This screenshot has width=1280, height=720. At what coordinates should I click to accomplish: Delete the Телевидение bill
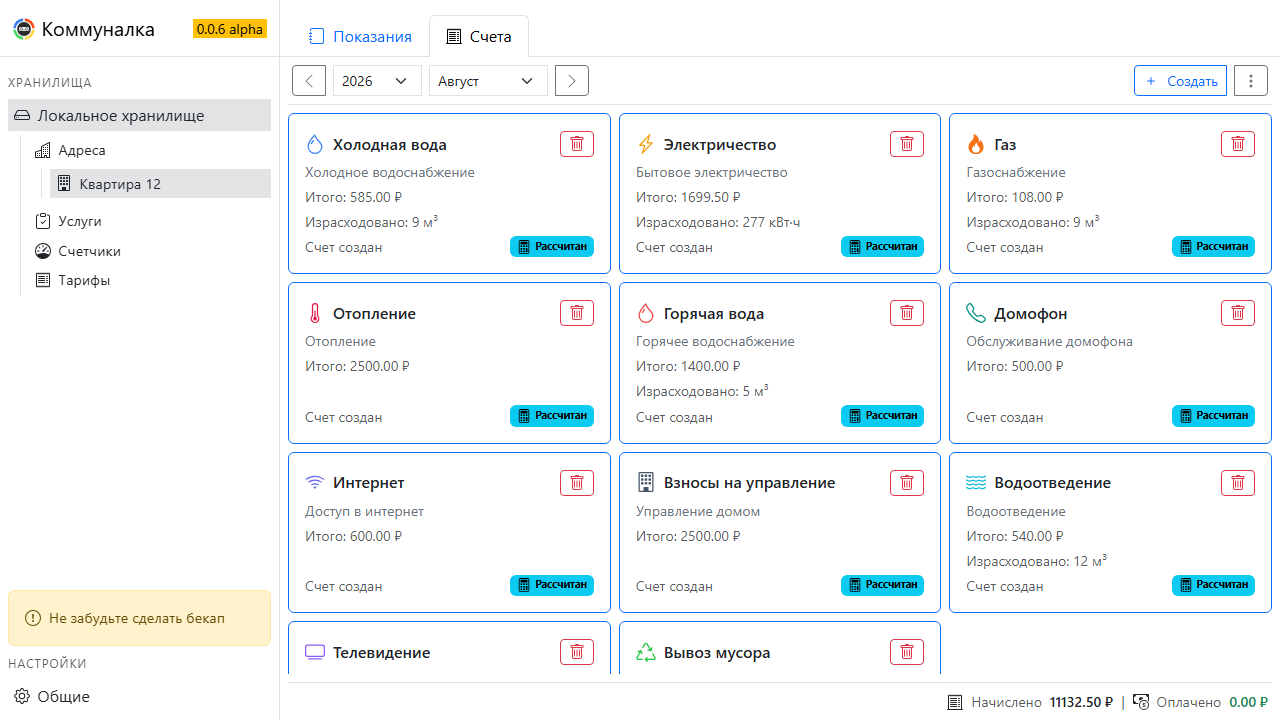577,652
